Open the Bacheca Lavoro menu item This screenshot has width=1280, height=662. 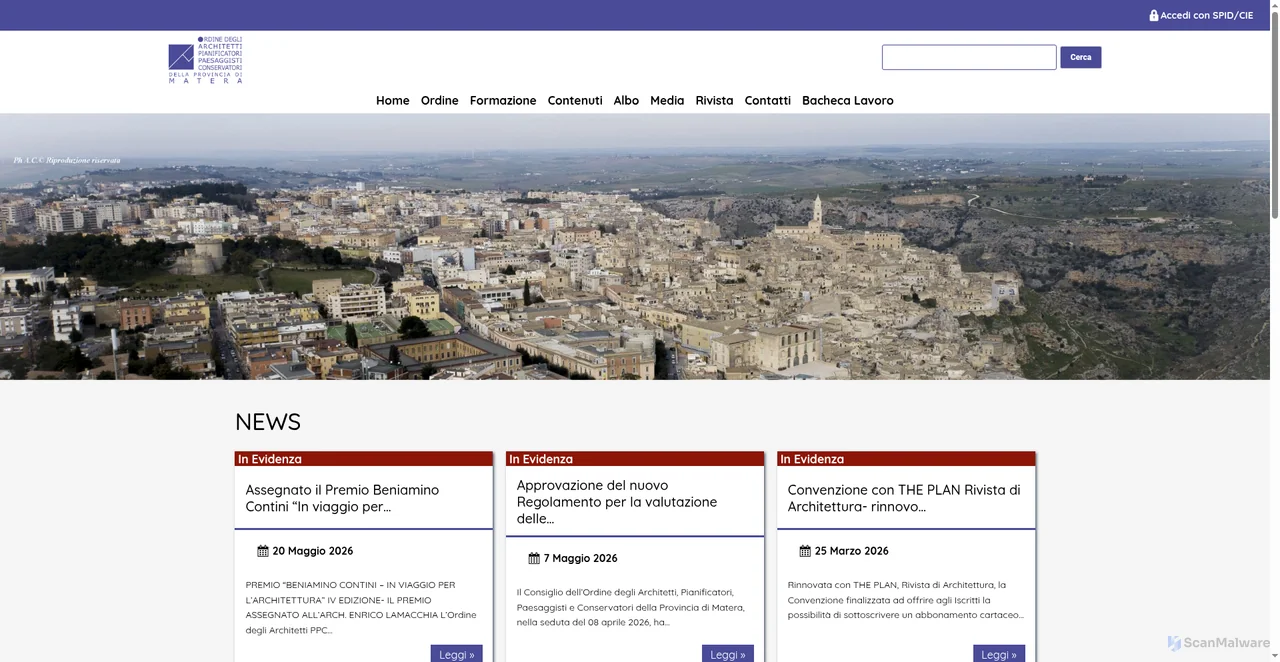(x=848, y=100)
